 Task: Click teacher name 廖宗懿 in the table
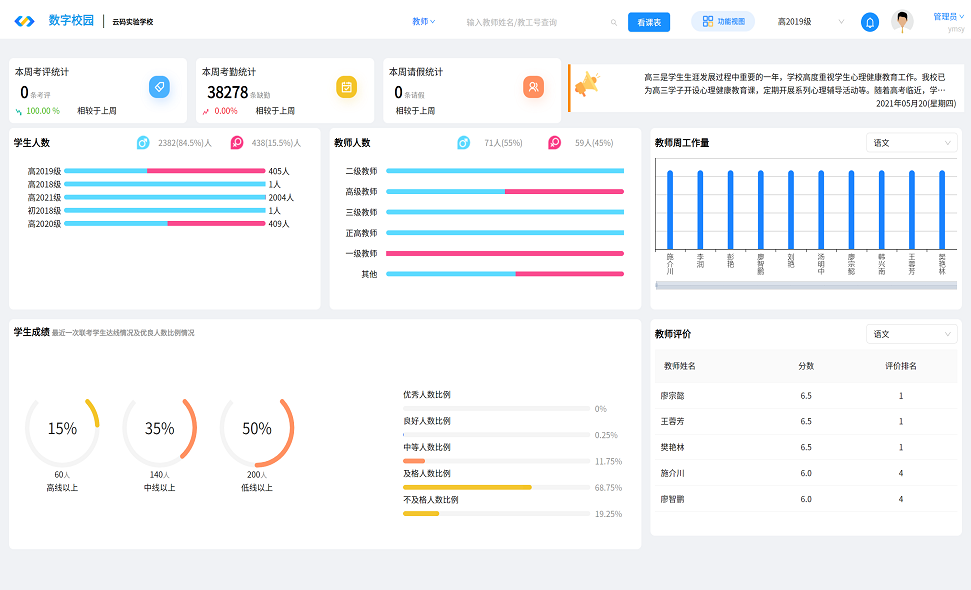click(x=674, y=395)
